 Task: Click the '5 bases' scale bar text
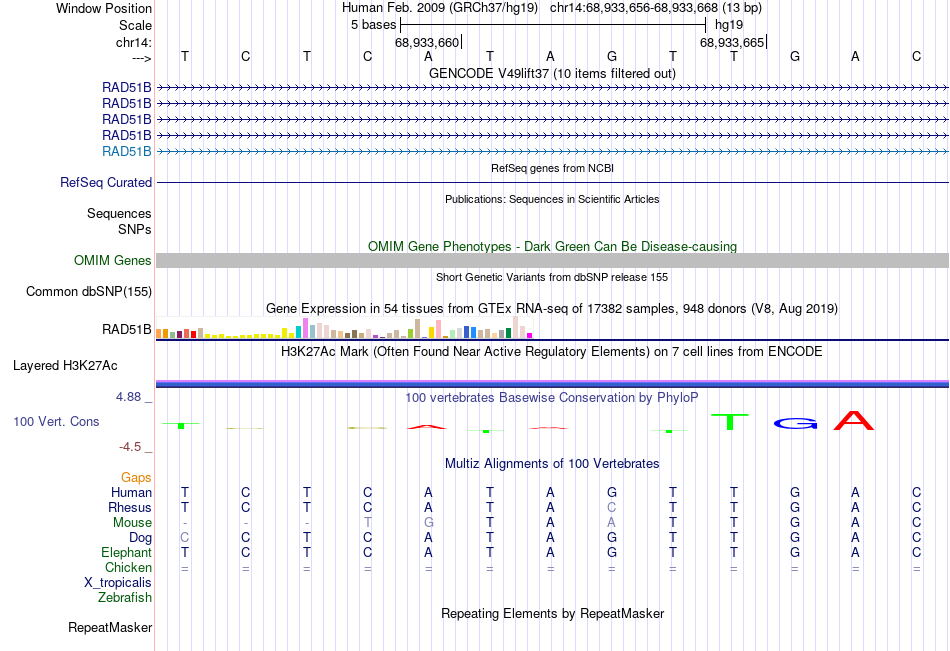[x=373, y=25]
